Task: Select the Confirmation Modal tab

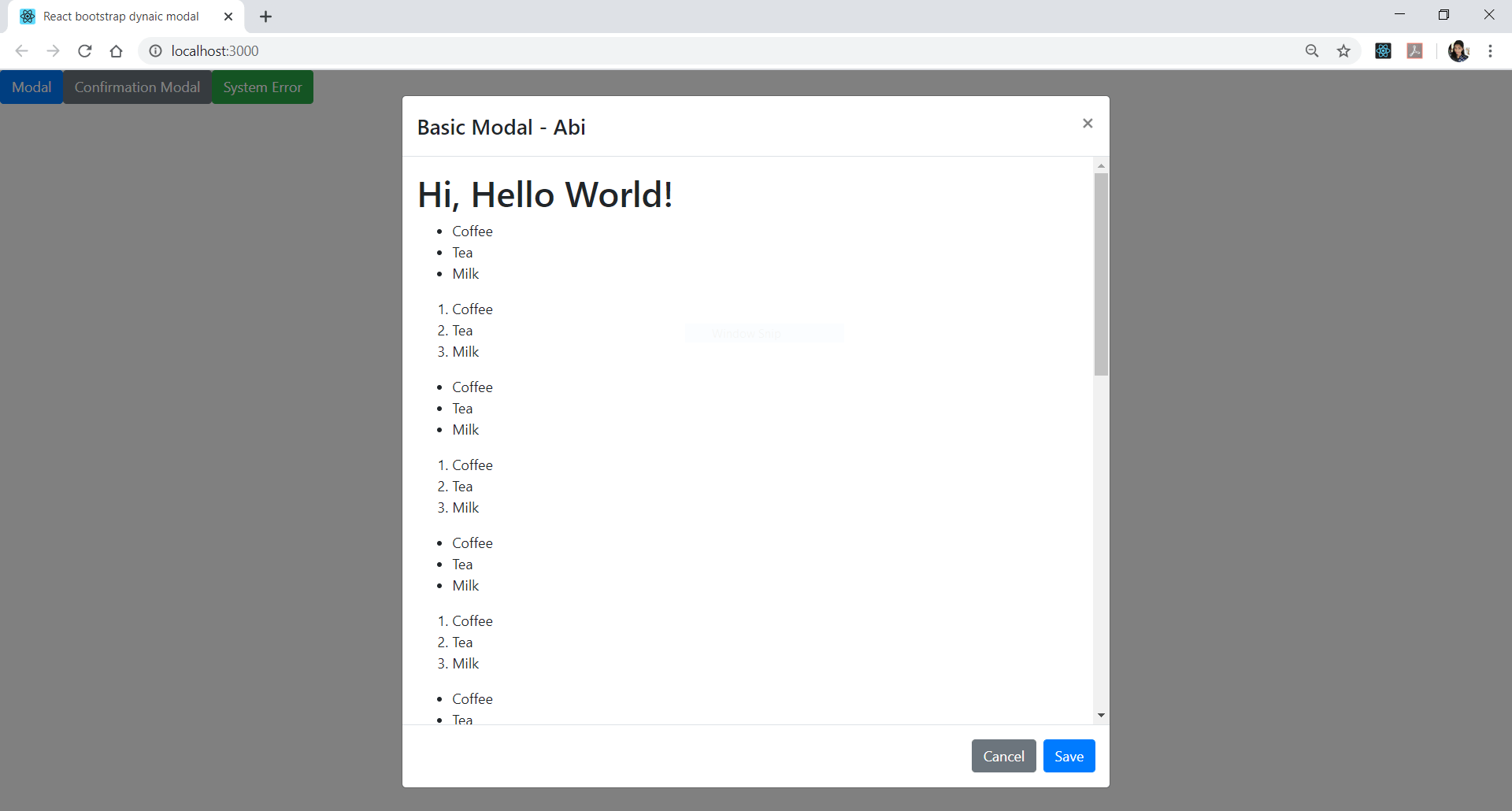Action: (x=137, y=87)
